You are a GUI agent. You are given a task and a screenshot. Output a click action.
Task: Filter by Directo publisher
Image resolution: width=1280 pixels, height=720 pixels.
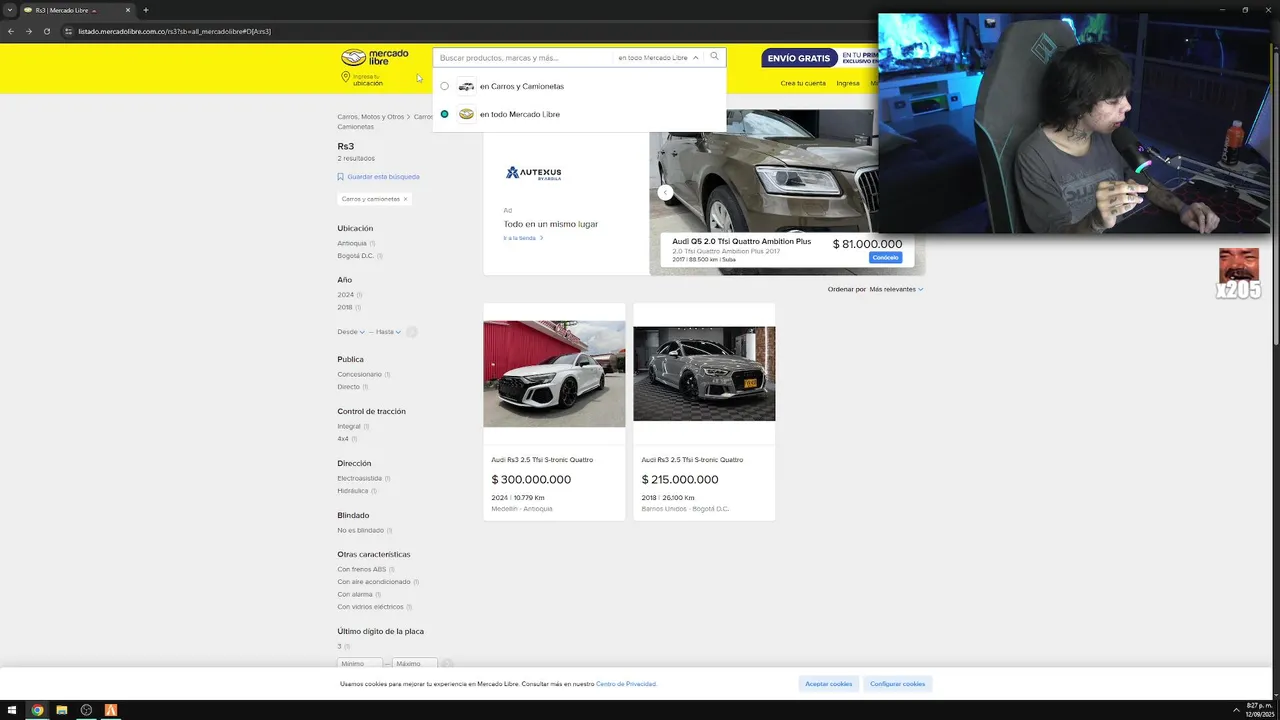[349, 386]
